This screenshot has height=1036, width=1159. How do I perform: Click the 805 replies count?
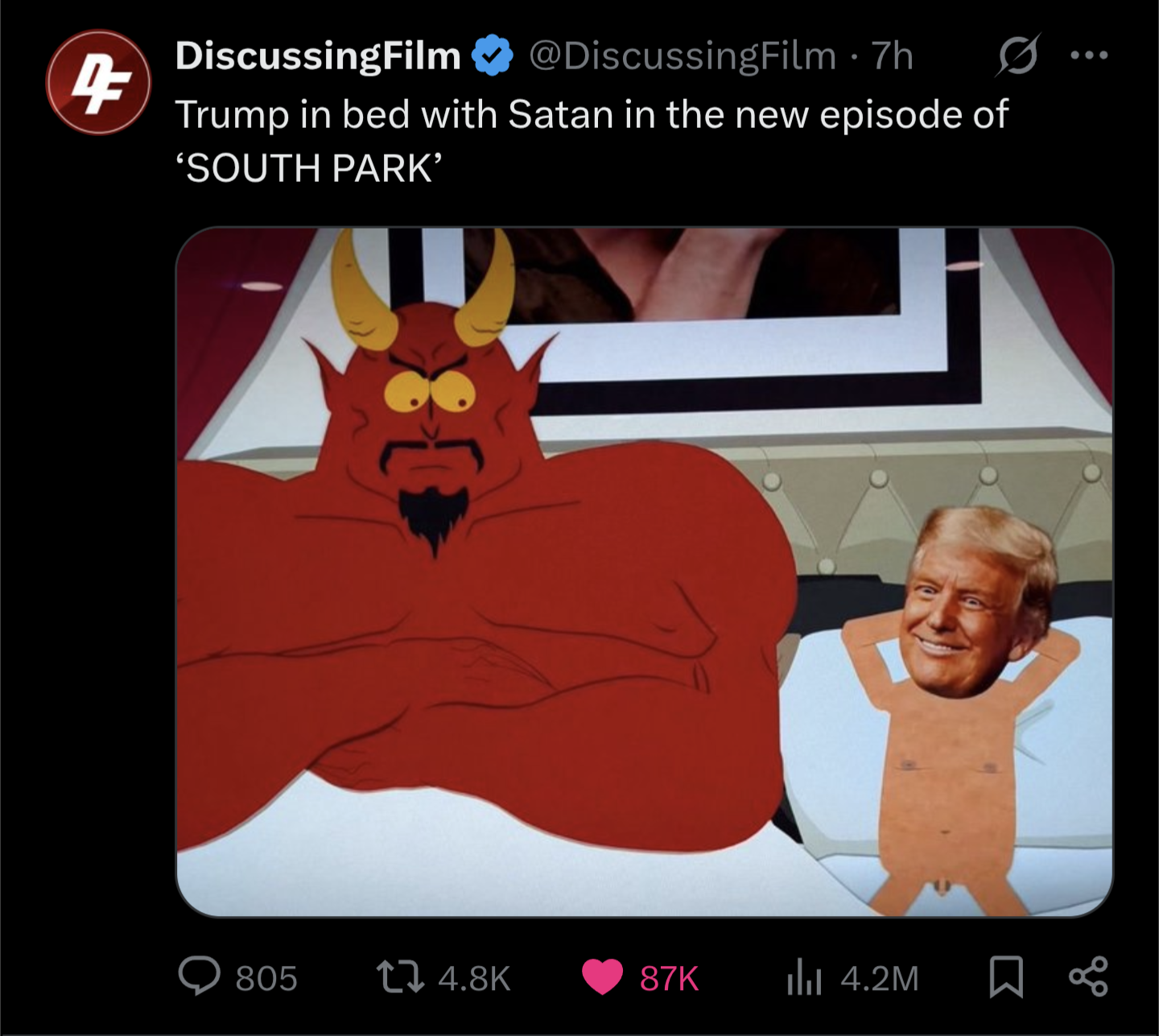266,978
